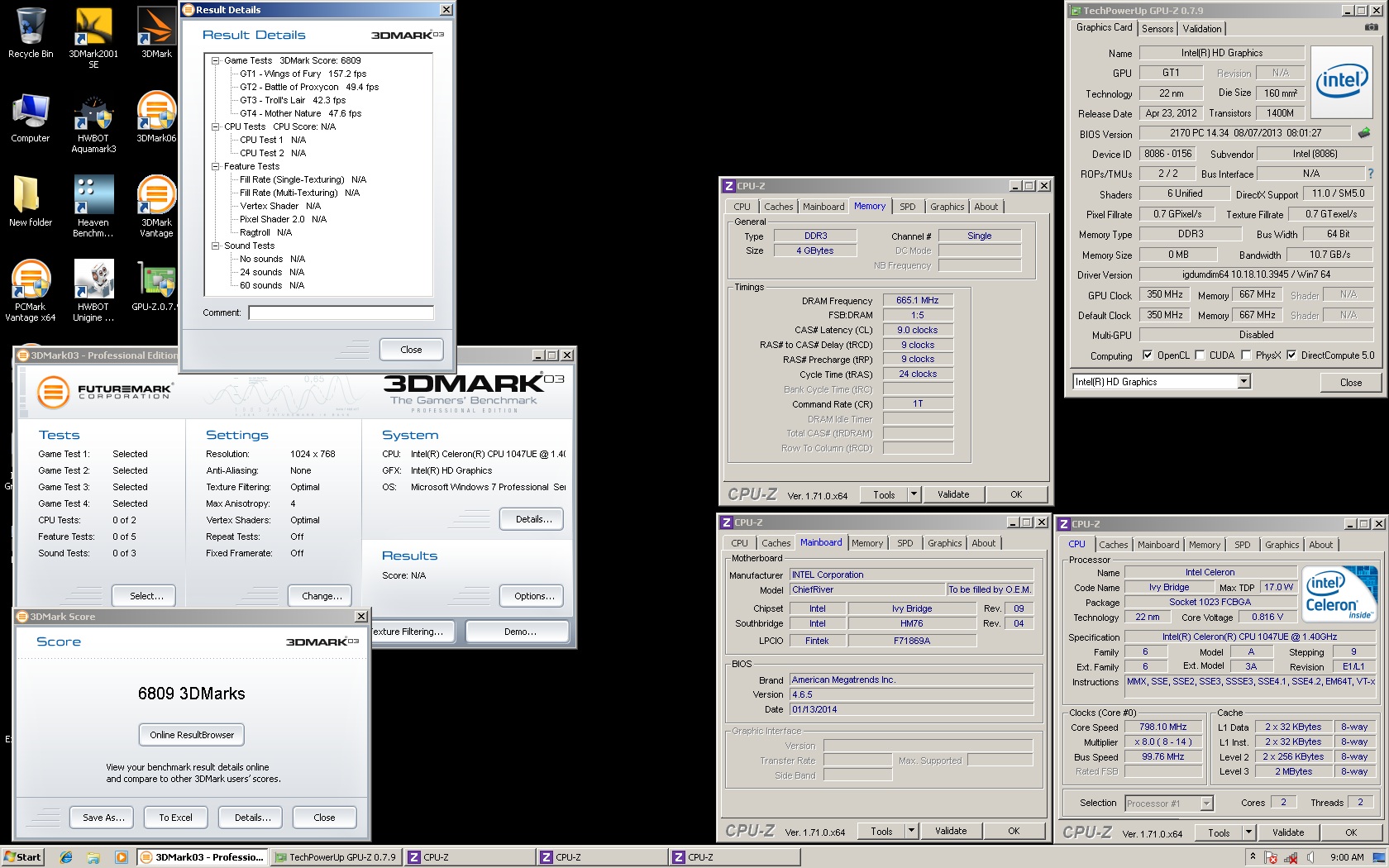
Task: Click the Online ResultBrowser button
Action: [x=192, y=735]
